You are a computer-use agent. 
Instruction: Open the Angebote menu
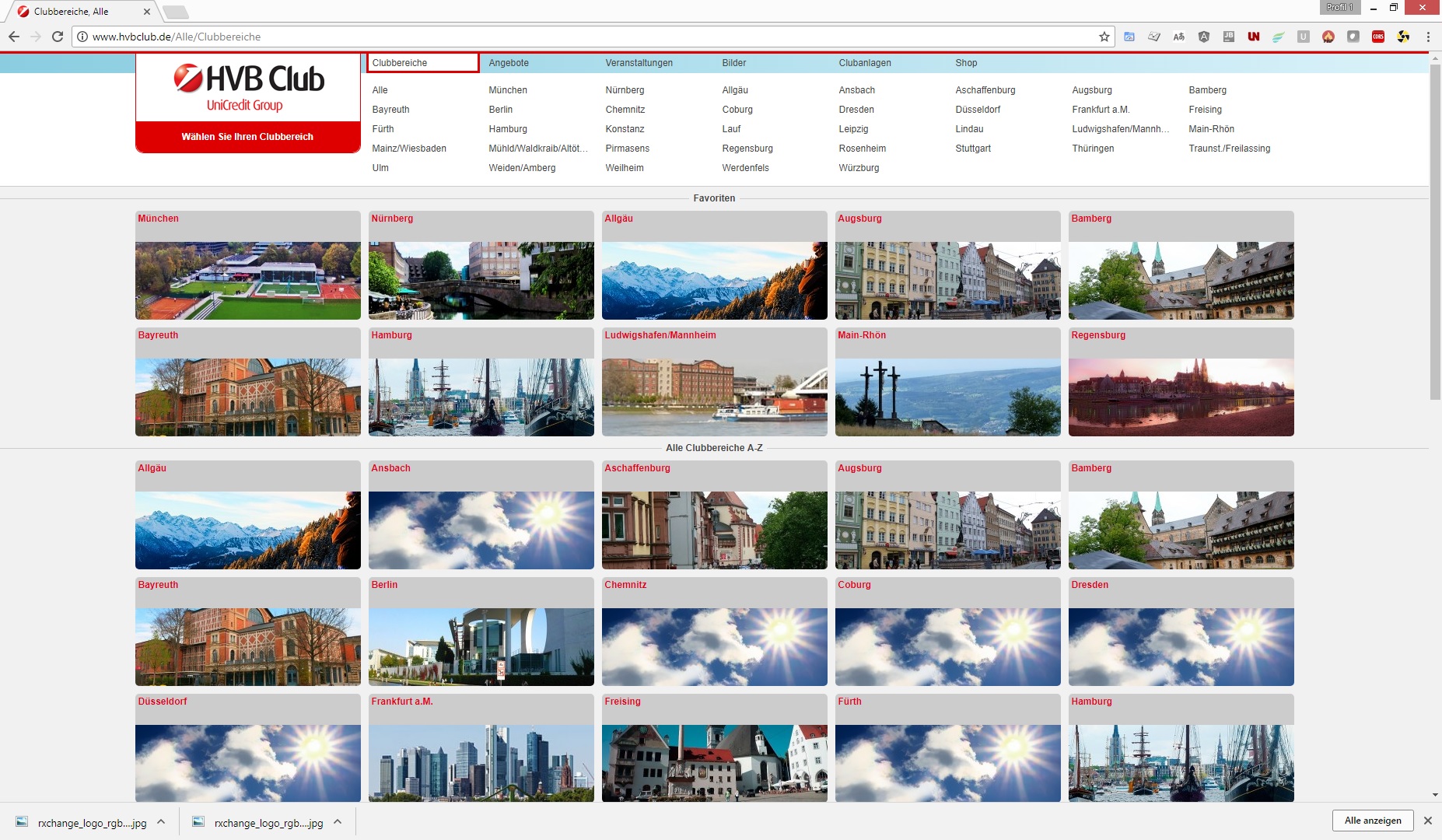[509, 63]
